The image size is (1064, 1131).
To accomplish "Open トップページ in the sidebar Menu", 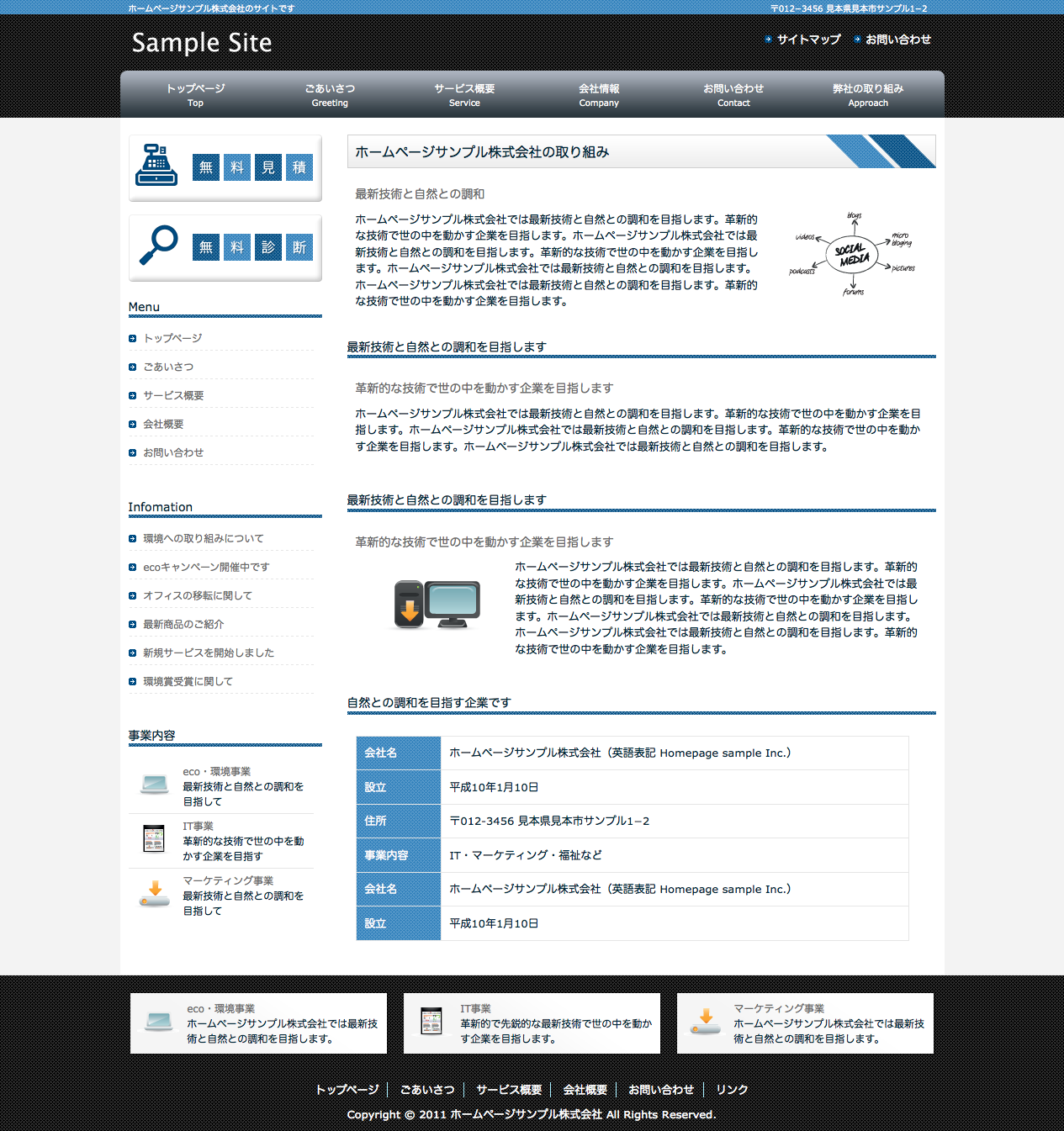I will pyautogui.click(x=172, y=338).
